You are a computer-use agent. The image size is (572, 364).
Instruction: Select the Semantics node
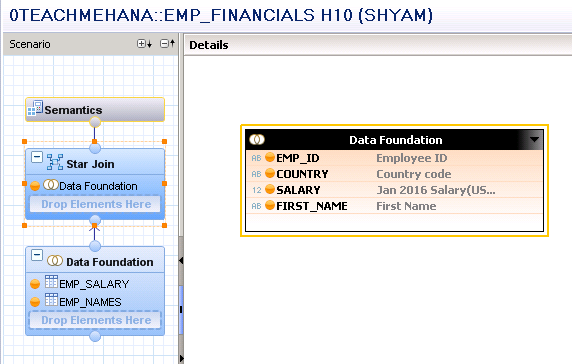95,109
